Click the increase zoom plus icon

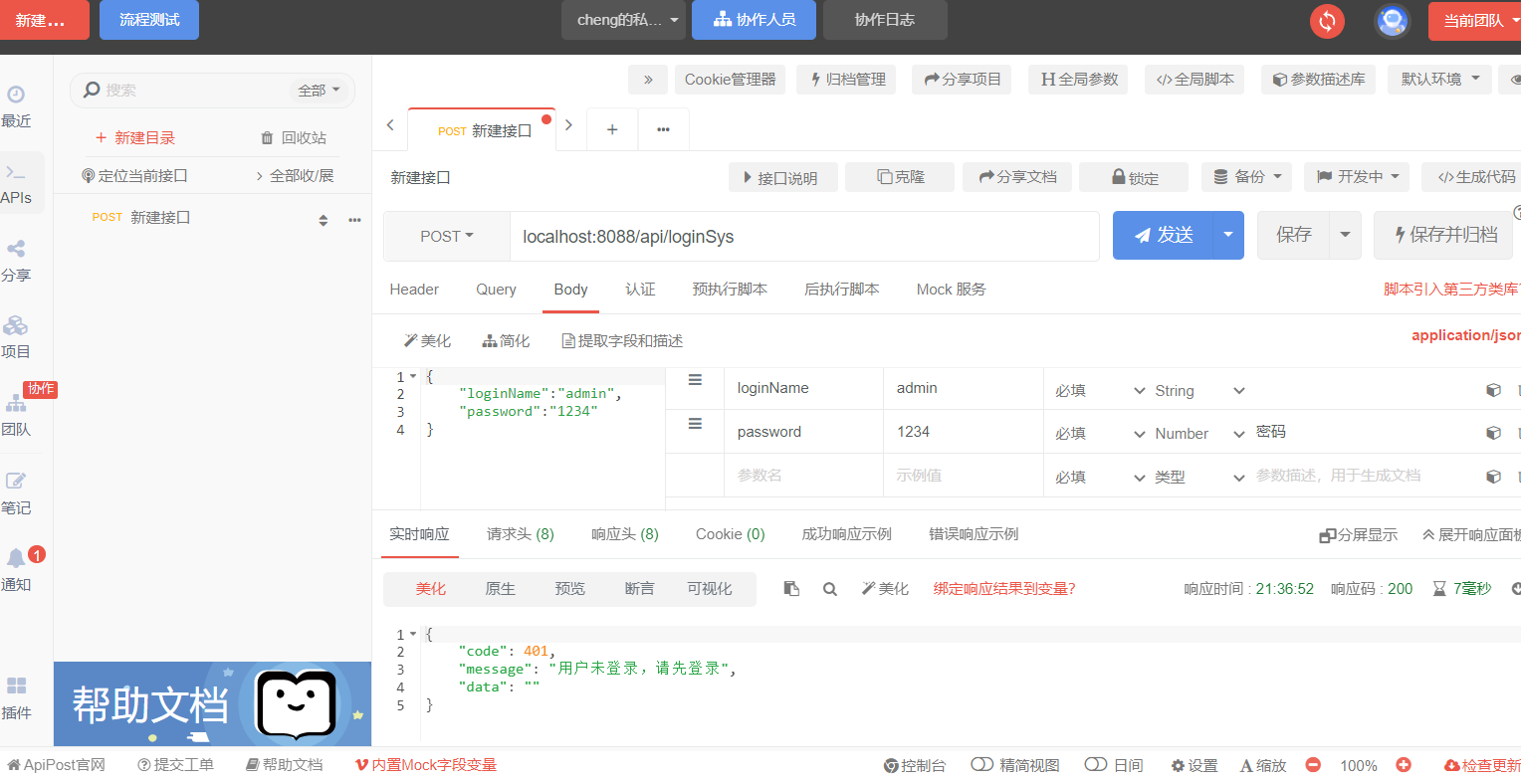(x=1404, y=765)
